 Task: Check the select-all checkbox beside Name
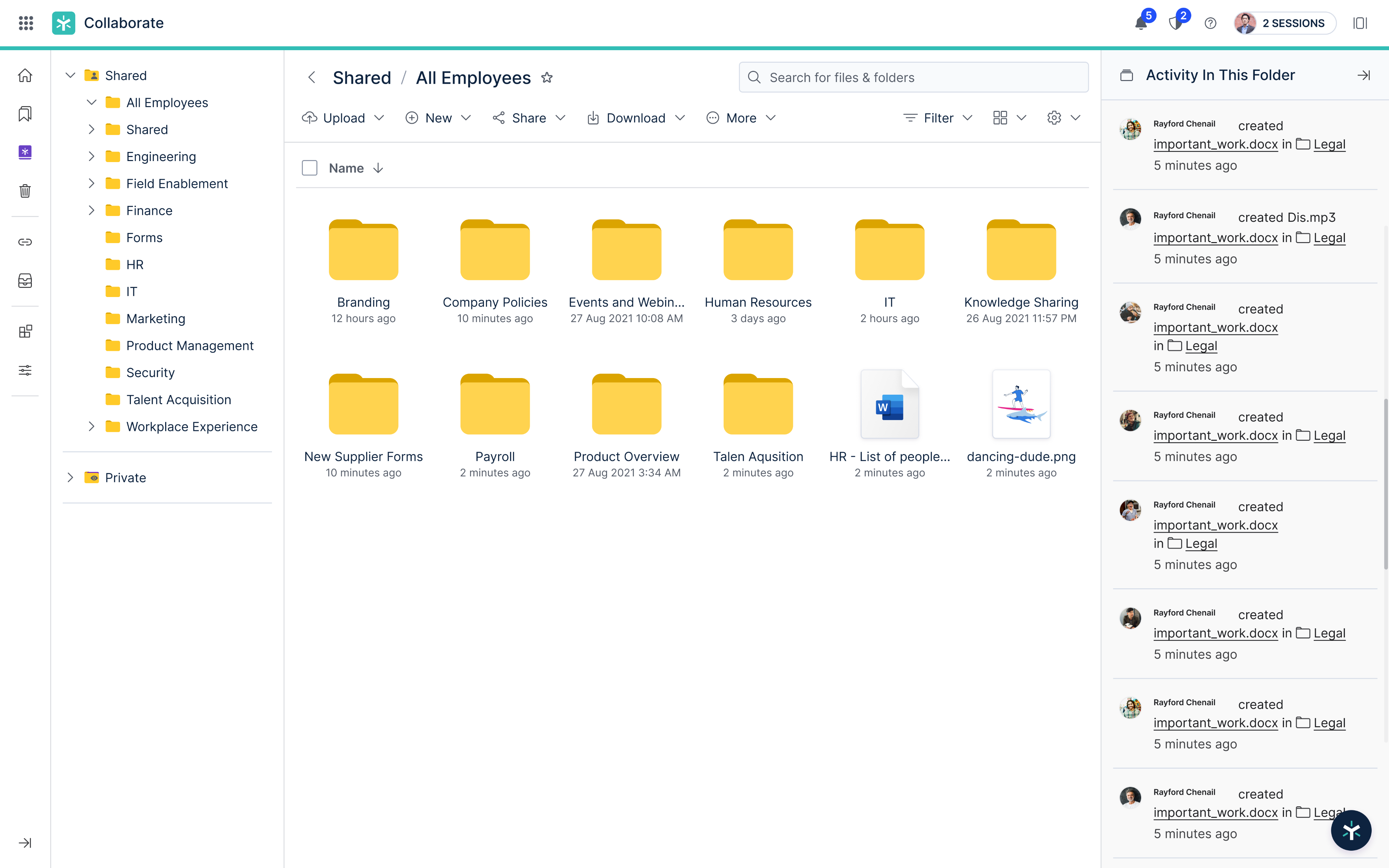point(309,168)
